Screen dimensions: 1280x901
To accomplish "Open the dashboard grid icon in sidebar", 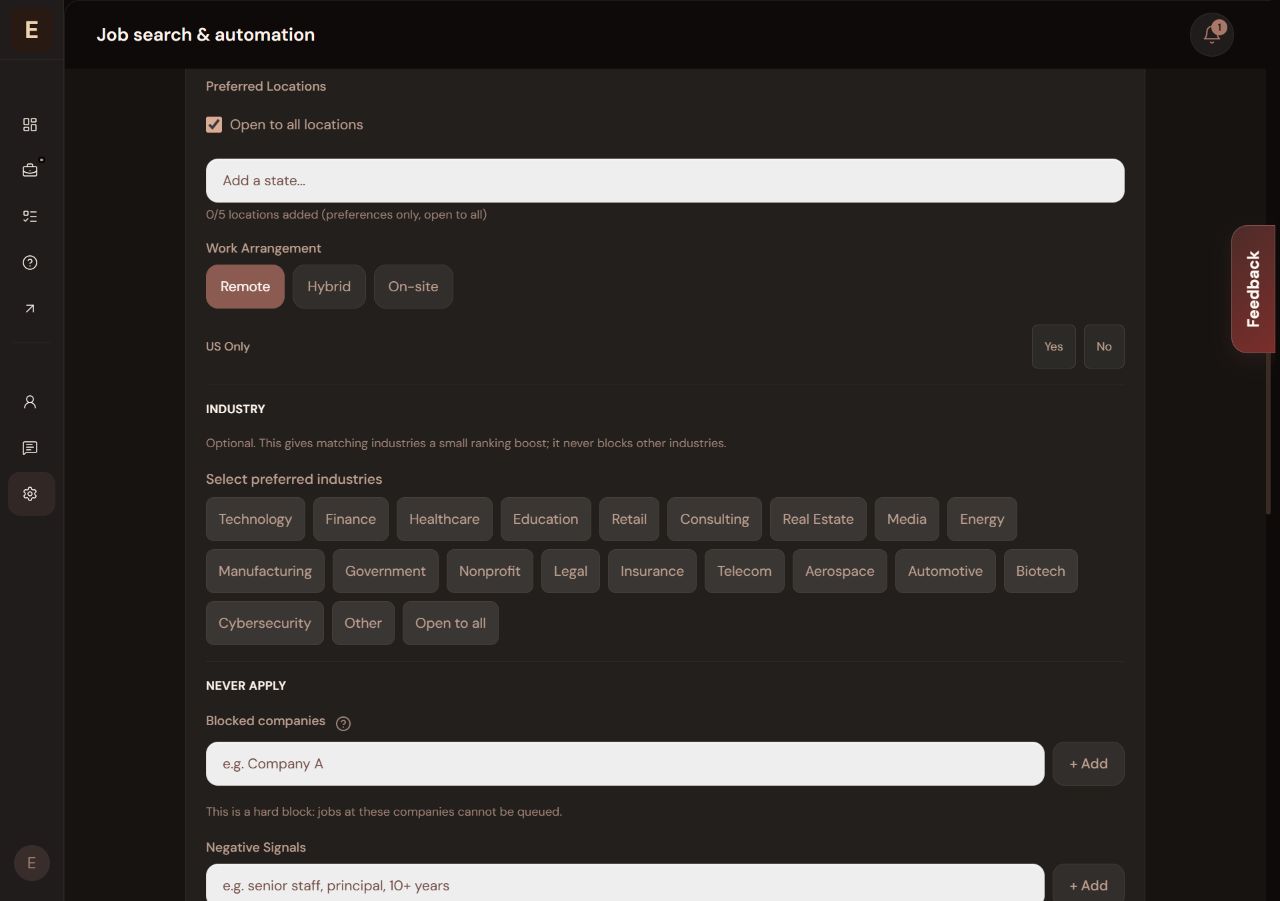I will coord(30,124).
